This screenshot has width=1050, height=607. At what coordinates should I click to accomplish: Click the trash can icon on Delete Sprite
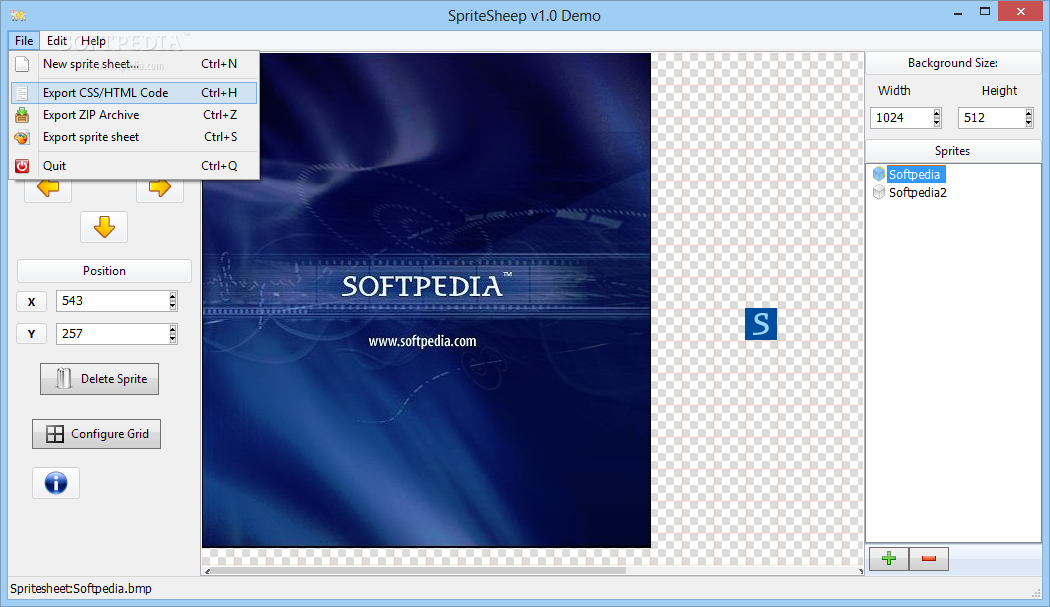(64, 379)
